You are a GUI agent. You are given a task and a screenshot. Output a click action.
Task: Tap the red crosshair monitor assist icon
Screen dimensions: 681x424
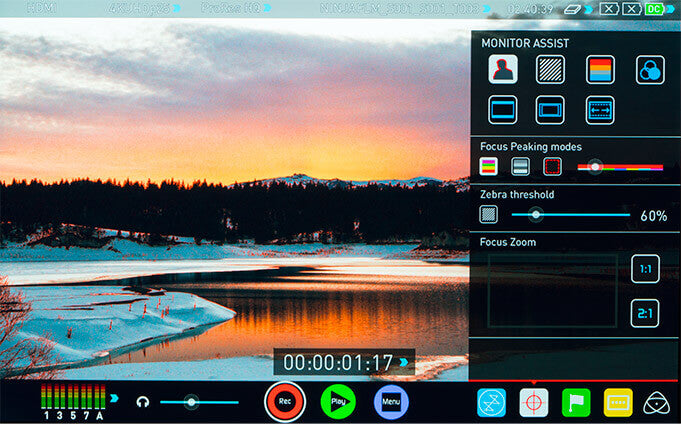(533, 402)
